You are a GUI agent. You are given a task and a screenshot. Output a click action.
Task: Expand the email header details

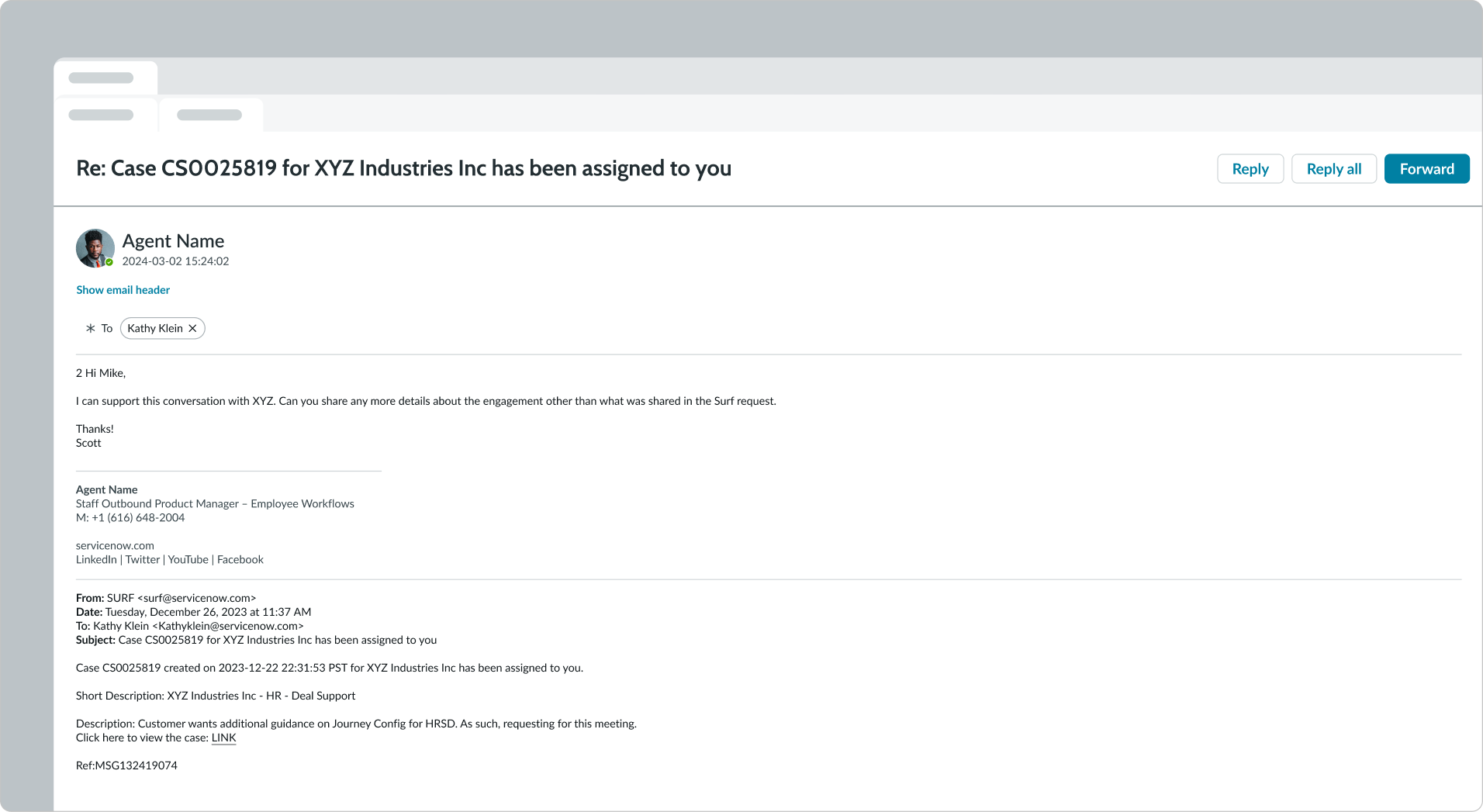(123, 289)
